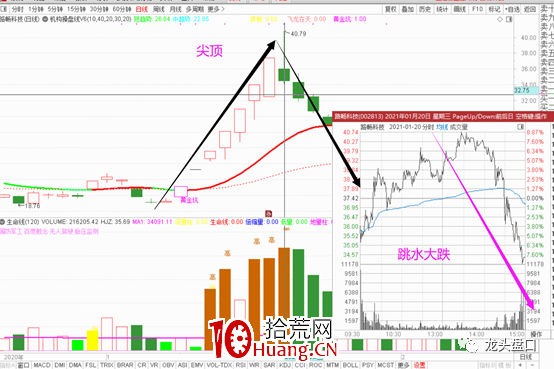Activate the 画线 drawing tool button
This screenshot has height=369, width=554.
point(460,9)
